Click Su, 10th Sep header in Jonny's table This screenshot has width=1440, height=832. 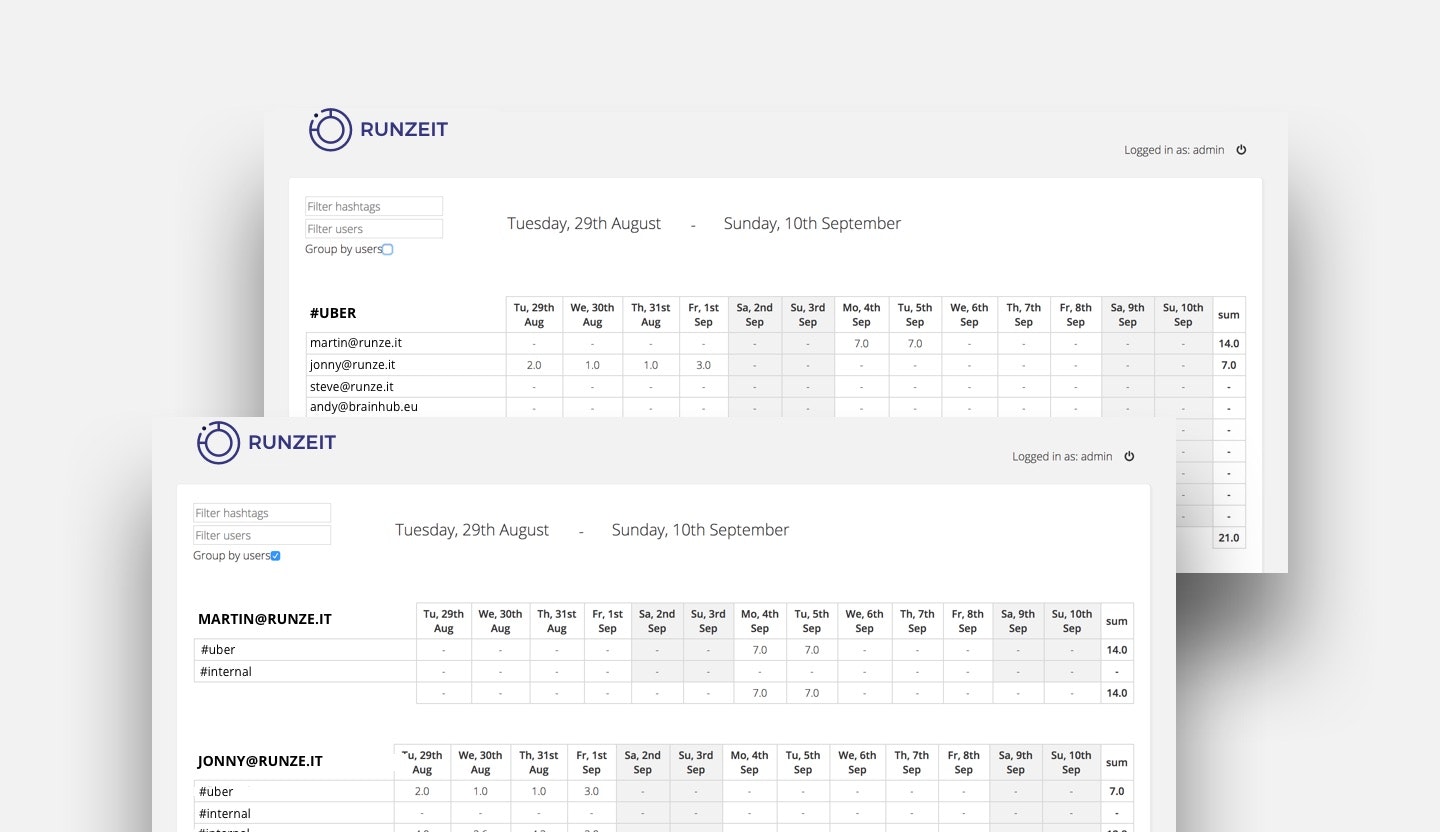pos(1071,763)
